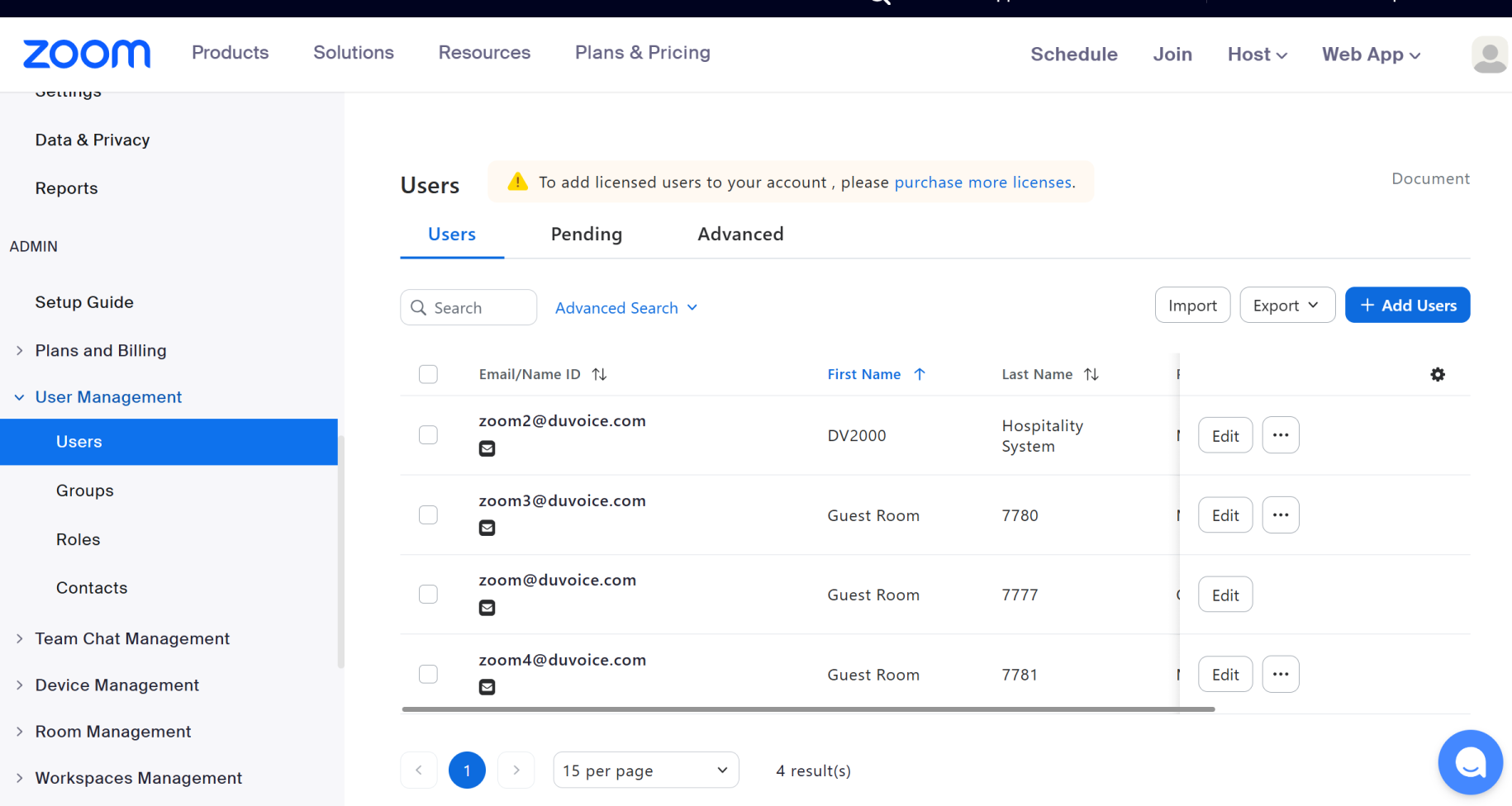Click the email icon under zoom3@duvoice.com
The width and height of the screenshot is (1512, 806).
(487, 528)
